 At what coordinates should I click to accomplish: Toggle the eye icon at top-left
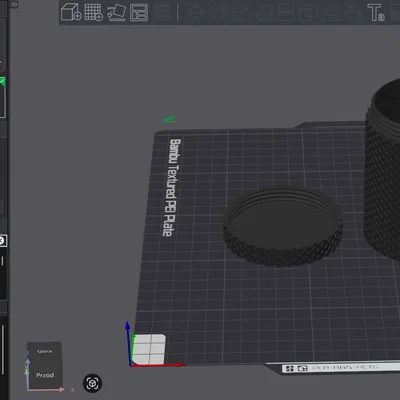(x=14, y=5)
